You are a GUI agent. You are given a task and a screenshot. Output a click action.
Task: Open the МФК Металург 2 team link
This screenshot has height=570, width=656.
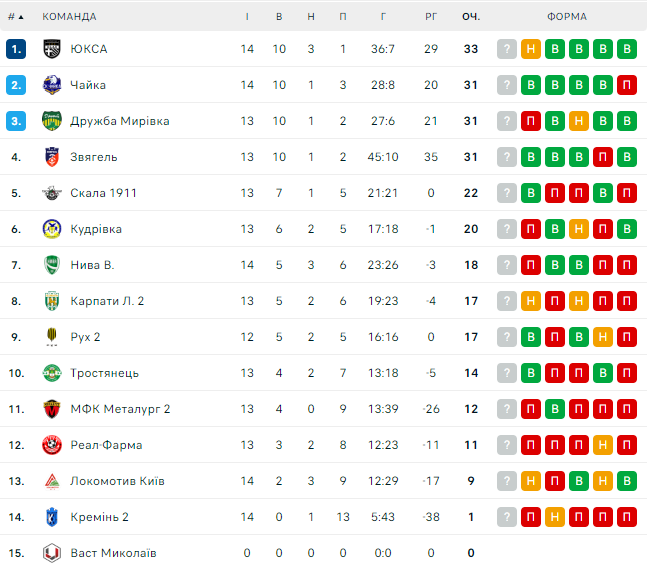click(120, 409)
